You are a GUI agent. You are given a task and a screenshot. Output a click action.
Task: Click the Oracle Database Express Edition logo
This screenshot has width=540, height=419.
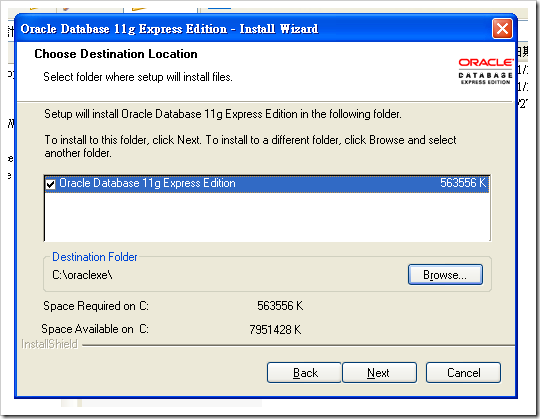(485, 71)
